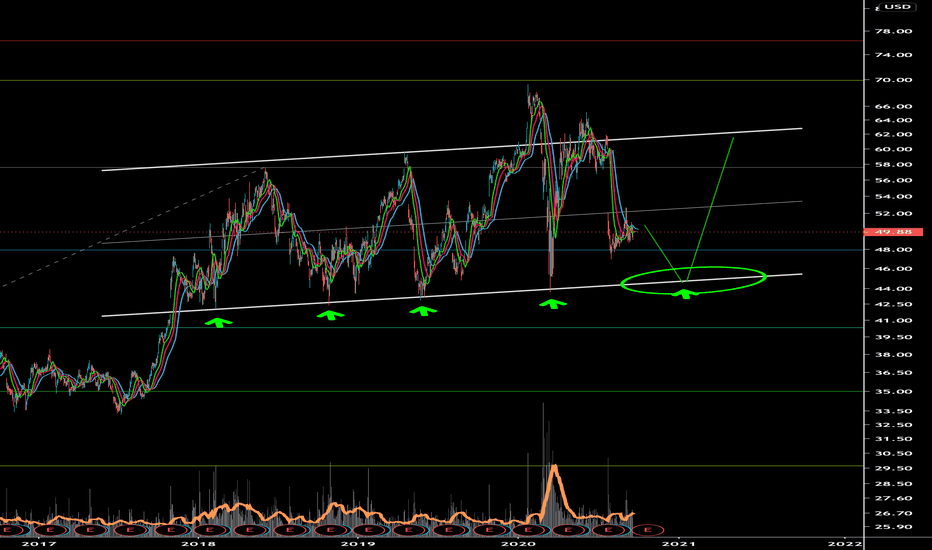Click the 2018 label on time axis

pos(198,543)
